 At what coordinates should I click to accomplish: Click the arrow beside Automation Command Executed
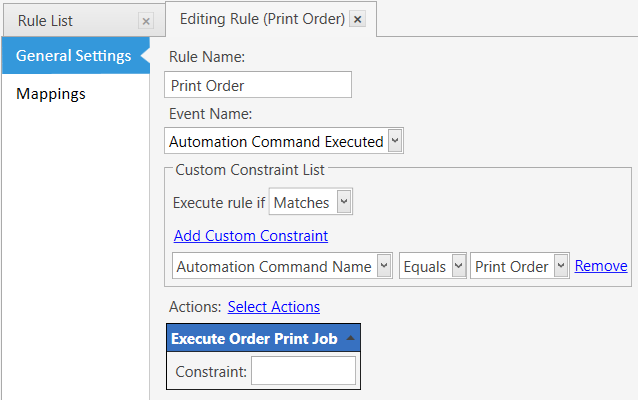[x=395, y=141]
